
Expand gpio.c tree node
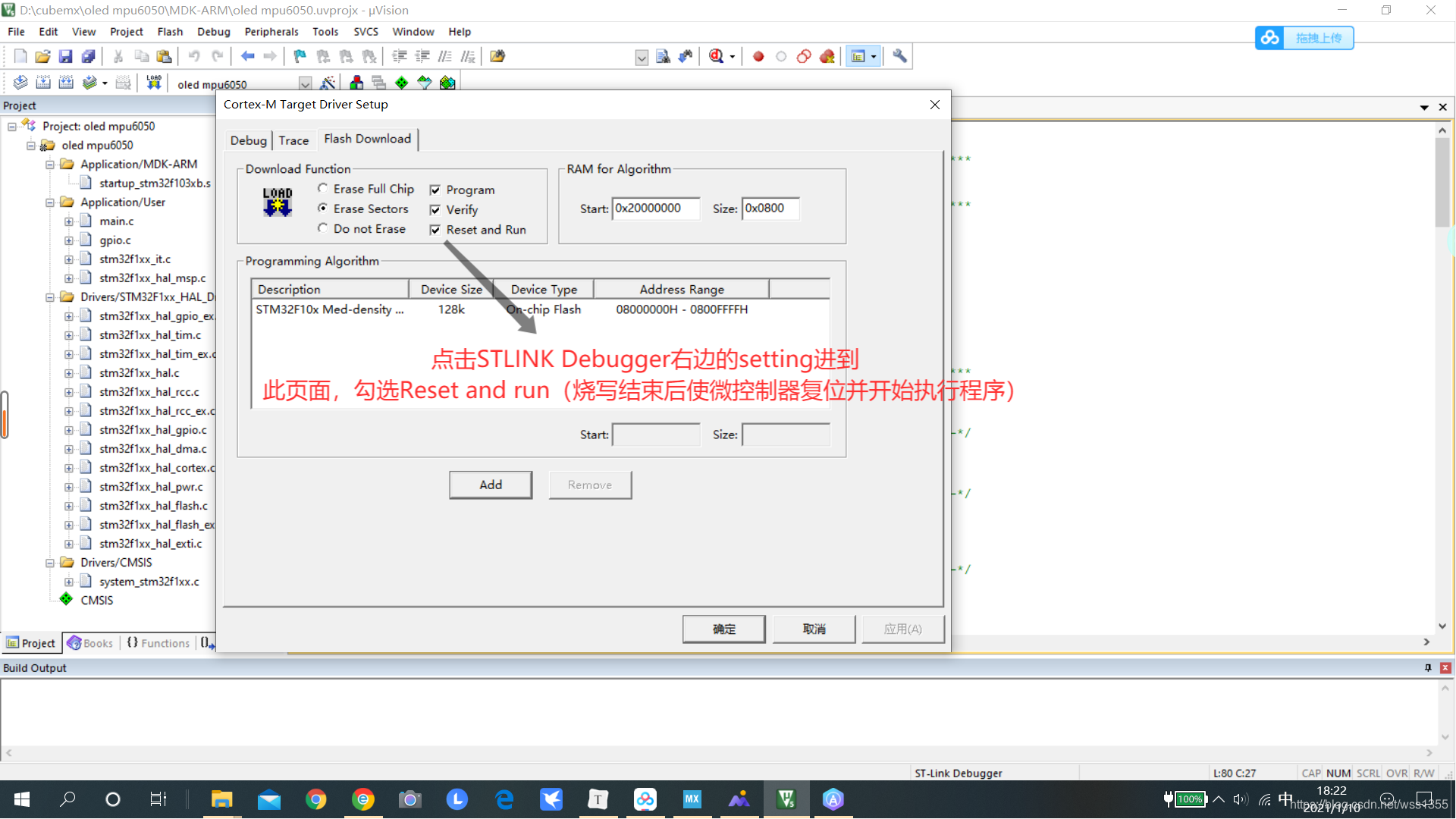[x=69, y=240]
